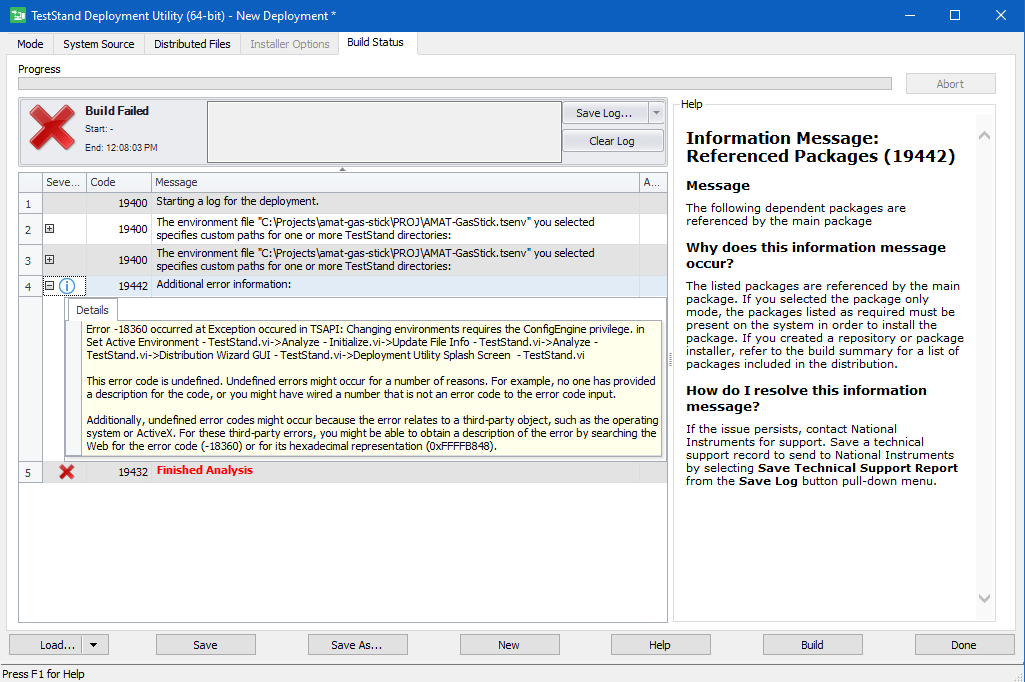Switch to the Mode tab
This screenshot has width=1025, height=682.
tap(30, 44)
